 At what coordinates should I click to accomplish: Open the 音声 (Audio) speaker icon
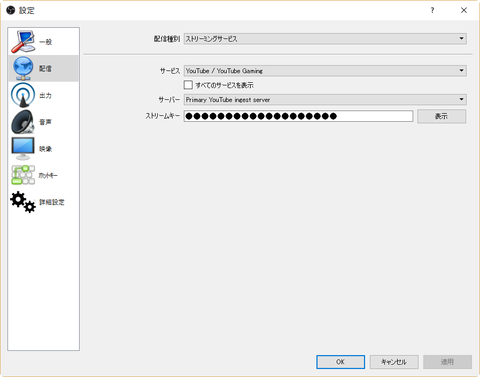coord(23,122)
